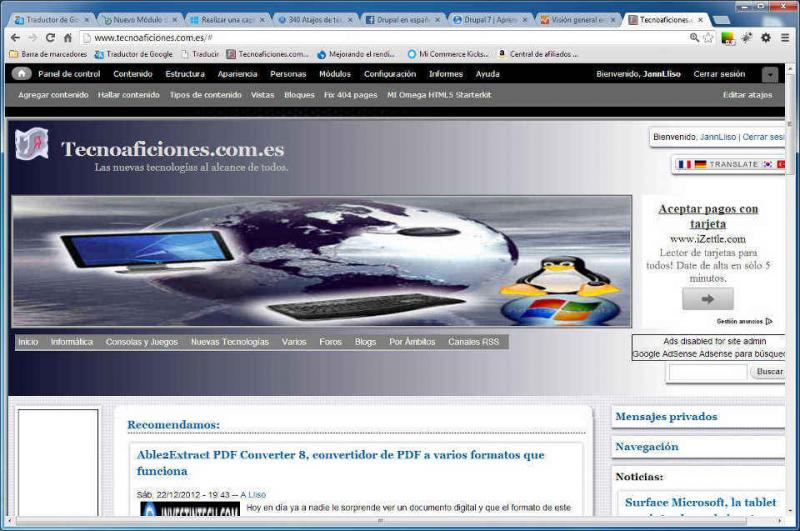Viewport: 800px width, 531px height.
Task: Open settings gear extension icon
Action: [766, 38]
